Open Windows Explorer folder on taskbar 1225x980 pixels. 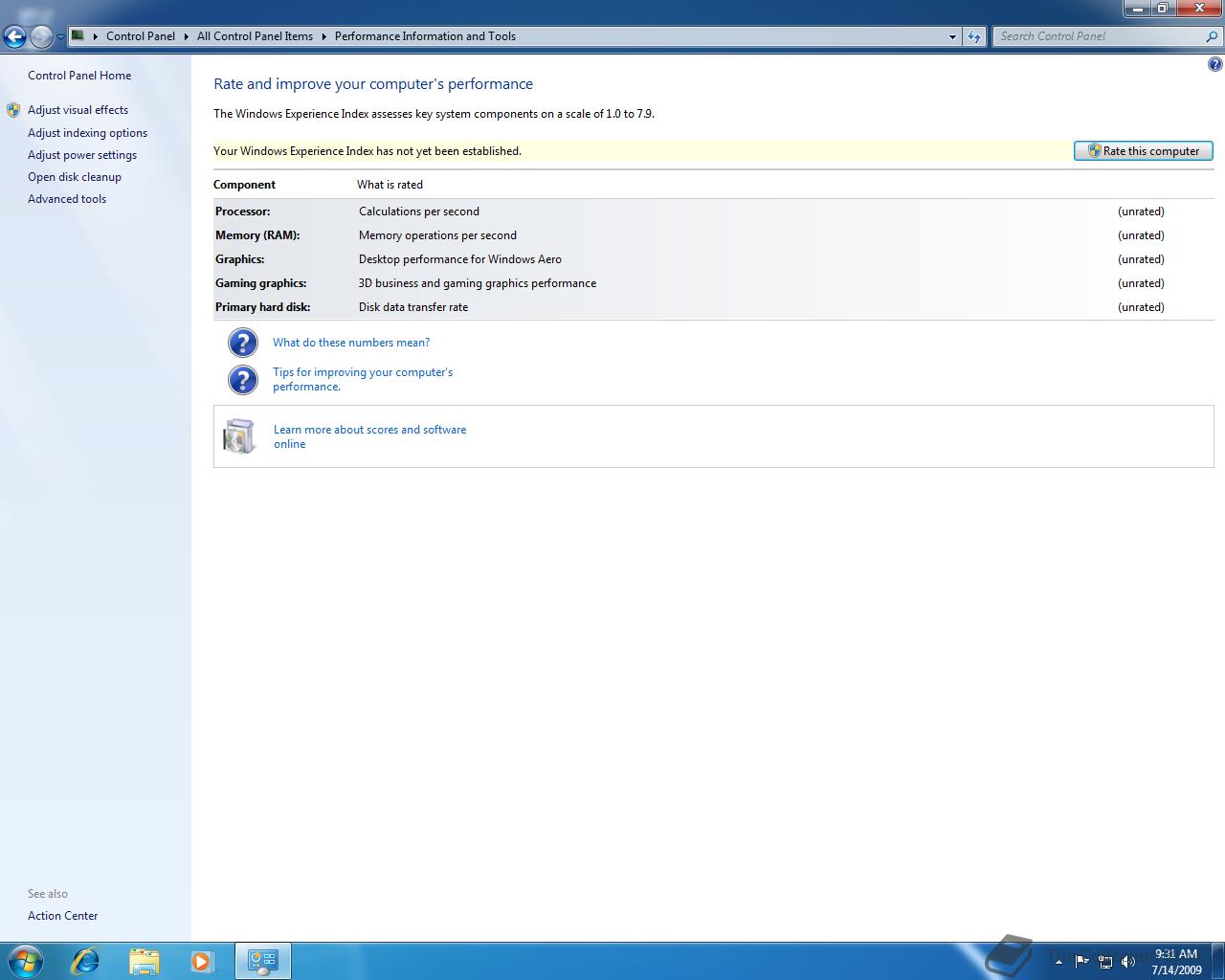tap(144, 961)
